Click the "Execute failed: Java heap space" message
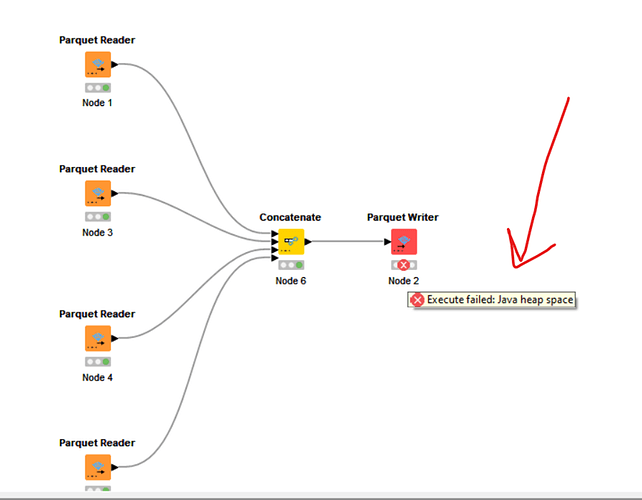Image resolution: width=642 pixels, height=500 pixels. coord(500,299)
